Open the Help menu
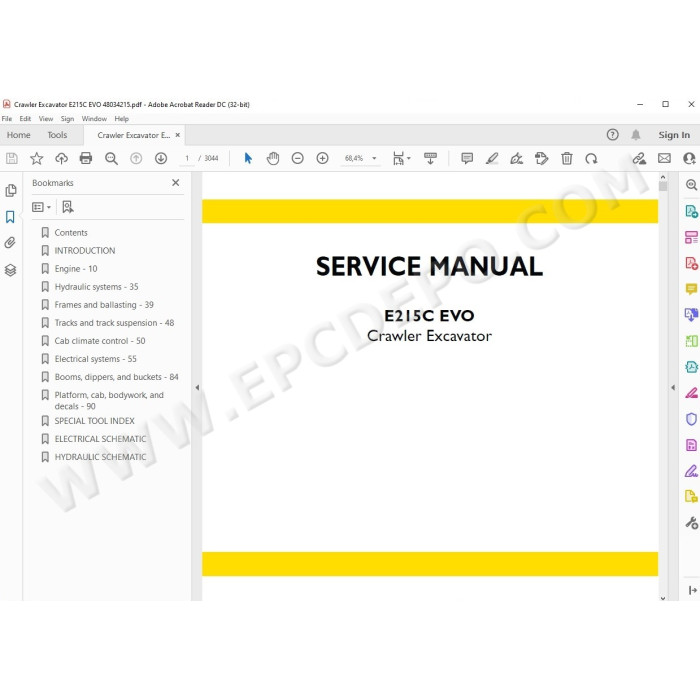 121,119
